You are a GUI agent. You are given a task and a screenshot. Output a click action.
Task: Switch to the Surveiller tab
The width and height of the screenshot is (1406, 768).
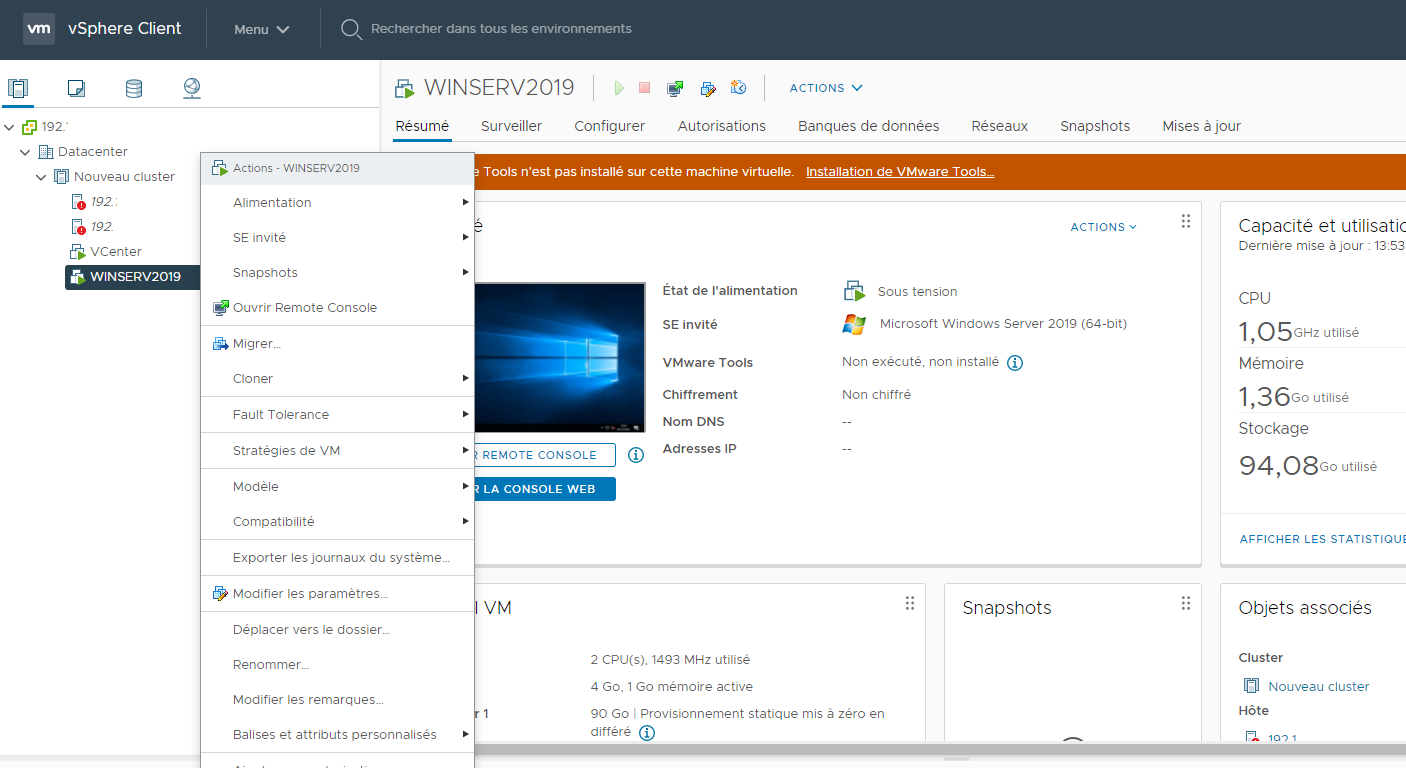pyautogui.click(x=511, y=126)
